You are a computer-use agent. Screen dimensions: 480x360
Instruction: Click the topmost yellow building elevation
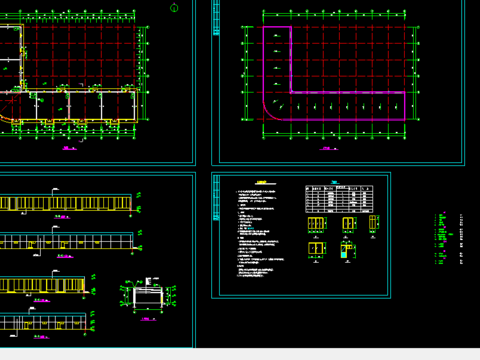pos(65,203)
